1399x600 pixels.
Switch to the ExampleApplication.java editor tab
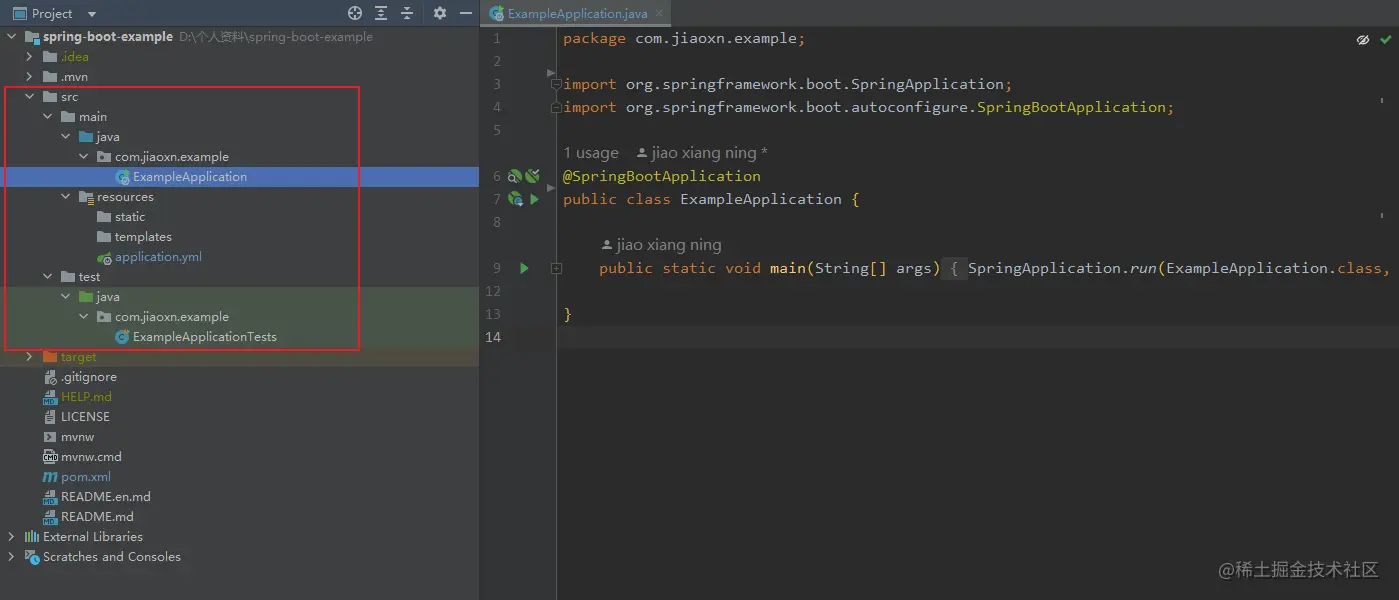point(575,14)
